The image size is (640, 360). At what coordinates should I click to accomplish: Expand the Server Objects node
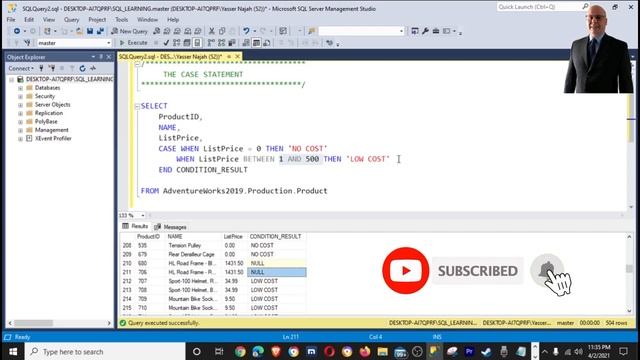(x=20, y=105)
